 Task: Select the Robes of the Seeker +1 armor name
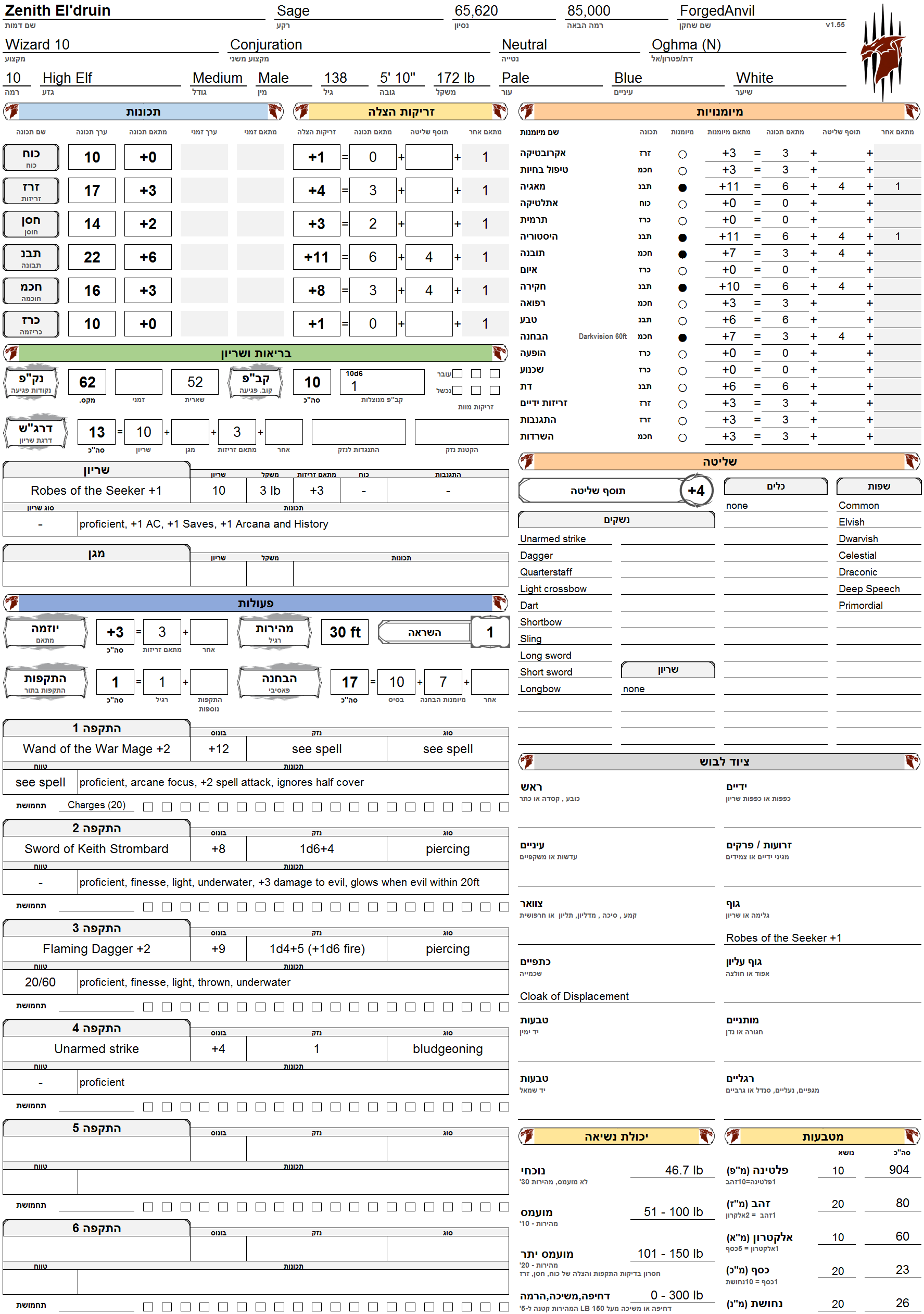click(96, 491)
